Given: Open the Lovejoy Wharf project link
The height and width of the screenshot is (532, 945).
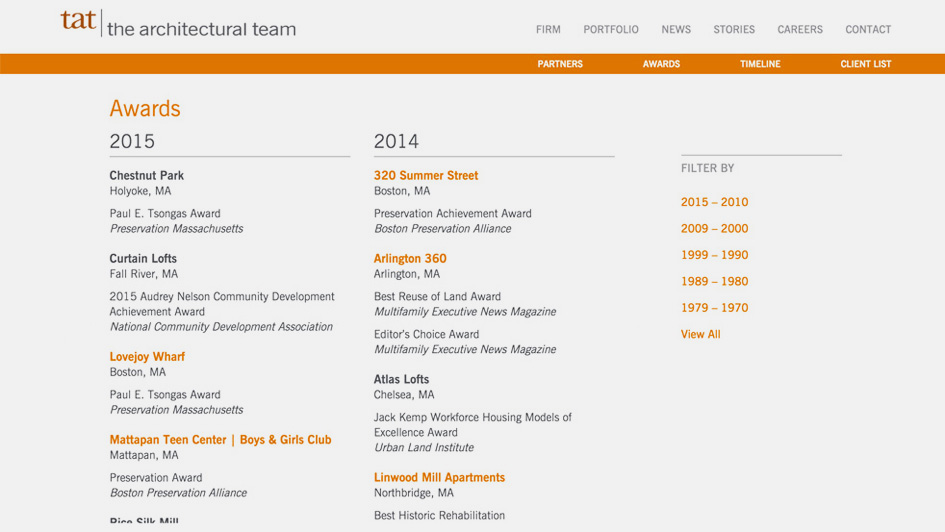Looking at the screenshot, I should pyautogui.click(x=147, y=357).
